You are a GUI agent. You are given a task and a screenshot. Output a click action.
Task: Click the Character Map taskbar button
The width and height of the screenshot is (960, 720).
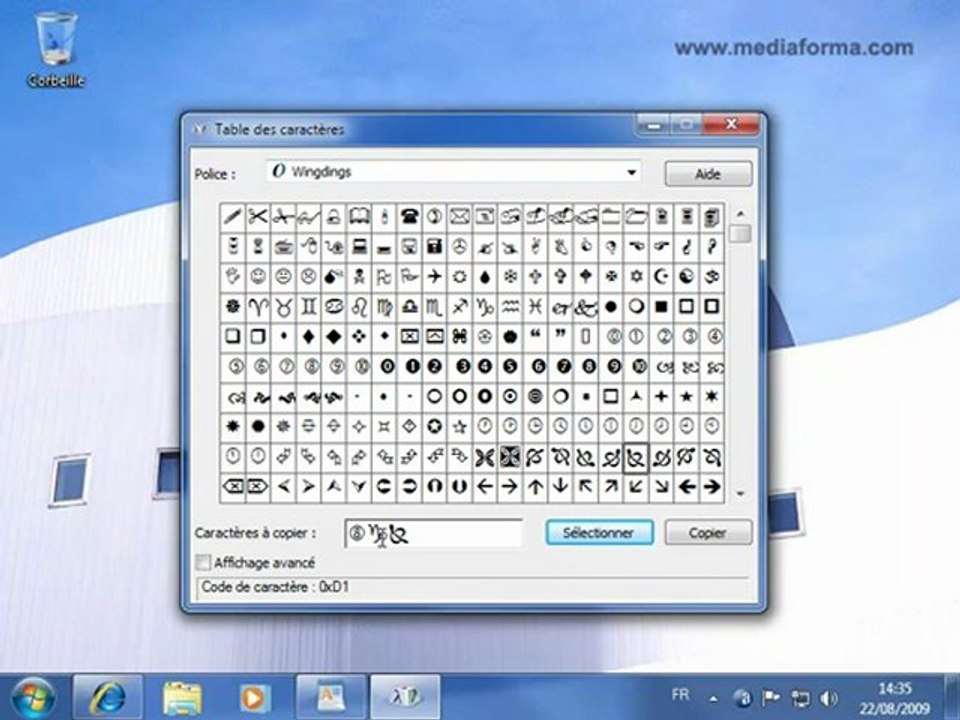[x=405, y=698]
